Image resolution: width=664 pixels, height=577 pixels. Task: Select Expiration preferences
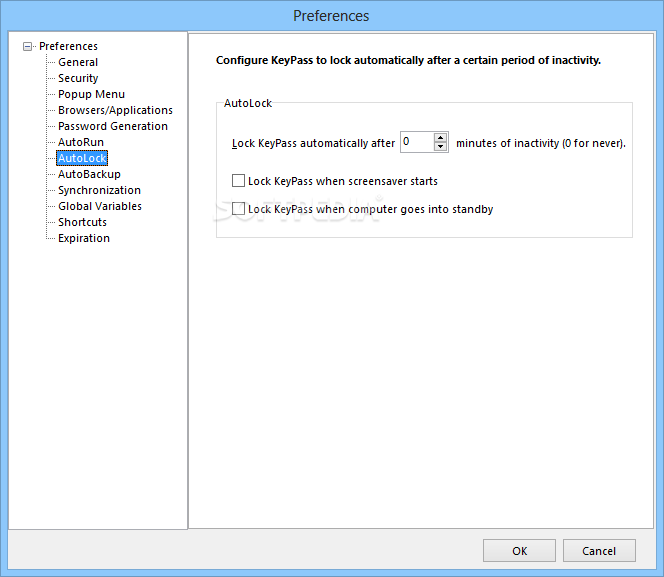click(x=84, y=238)
